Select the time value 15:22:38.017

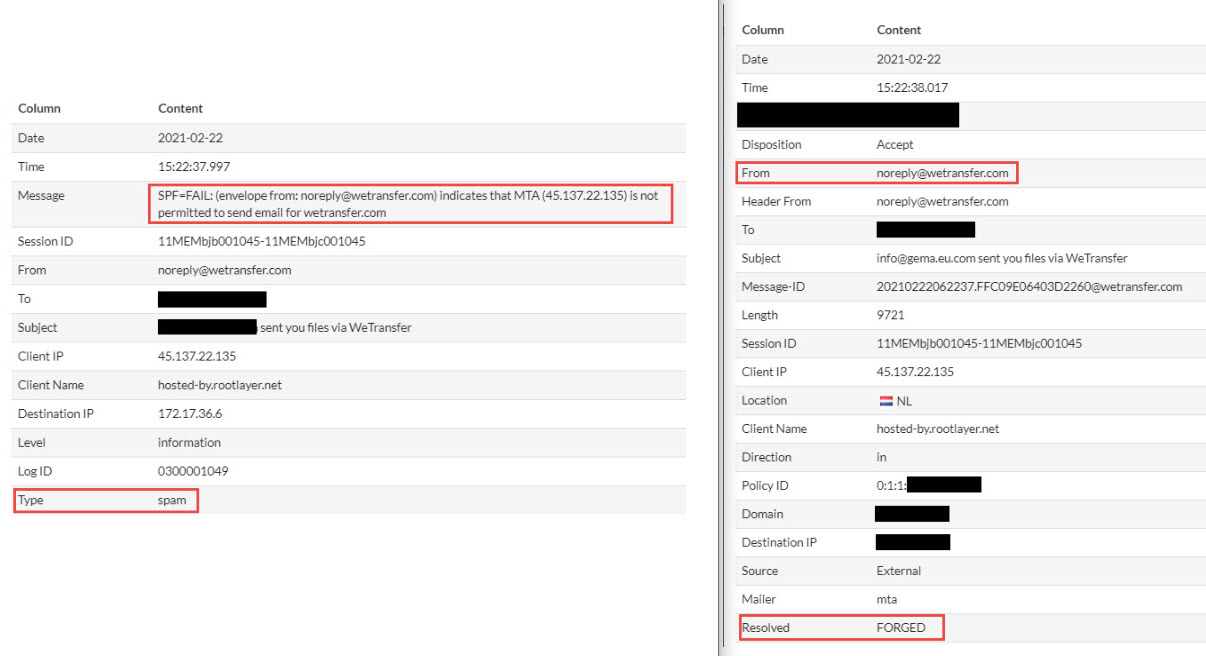click(912, 88)
